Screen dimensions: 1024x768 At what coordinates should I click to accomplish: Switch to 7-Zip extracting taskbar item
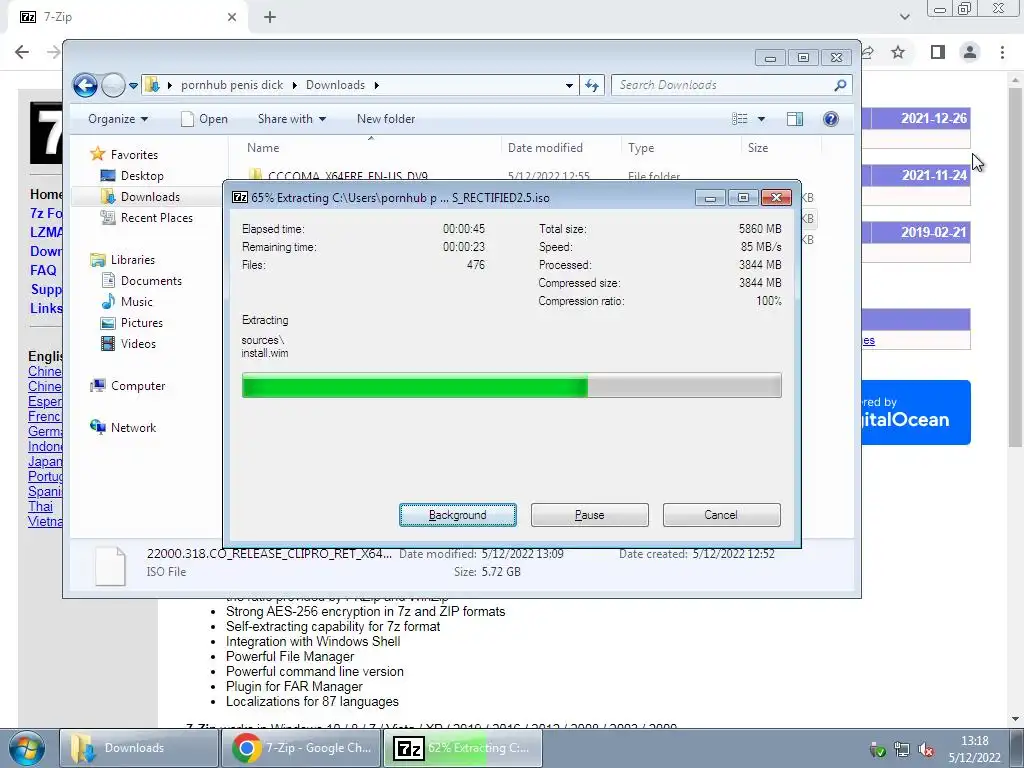463,748
